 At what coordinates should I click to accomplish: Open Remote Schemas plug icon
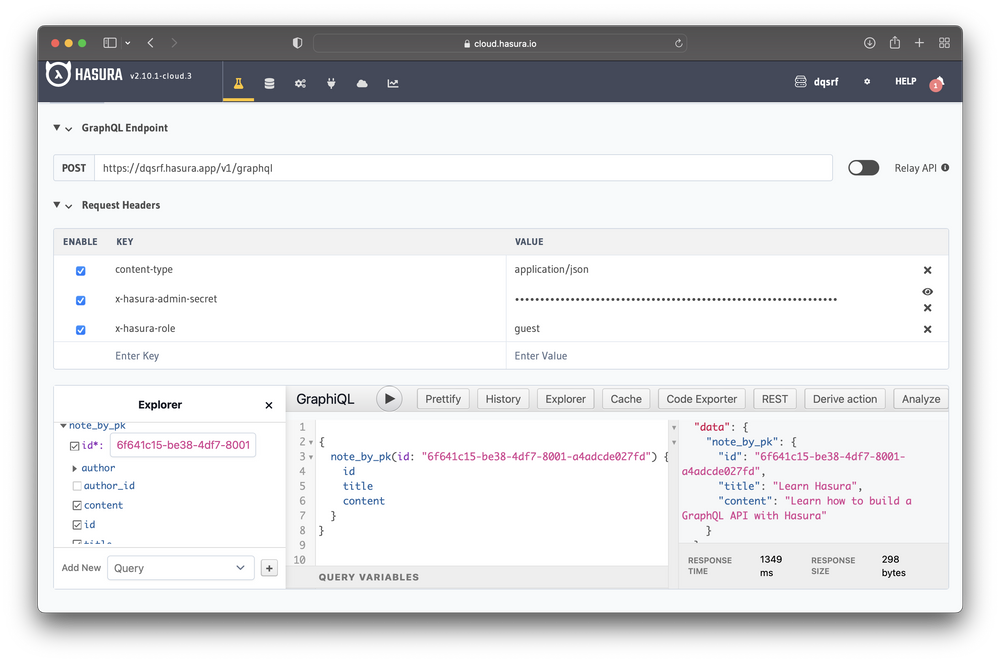pyautogui.click(x=331, y=84)
